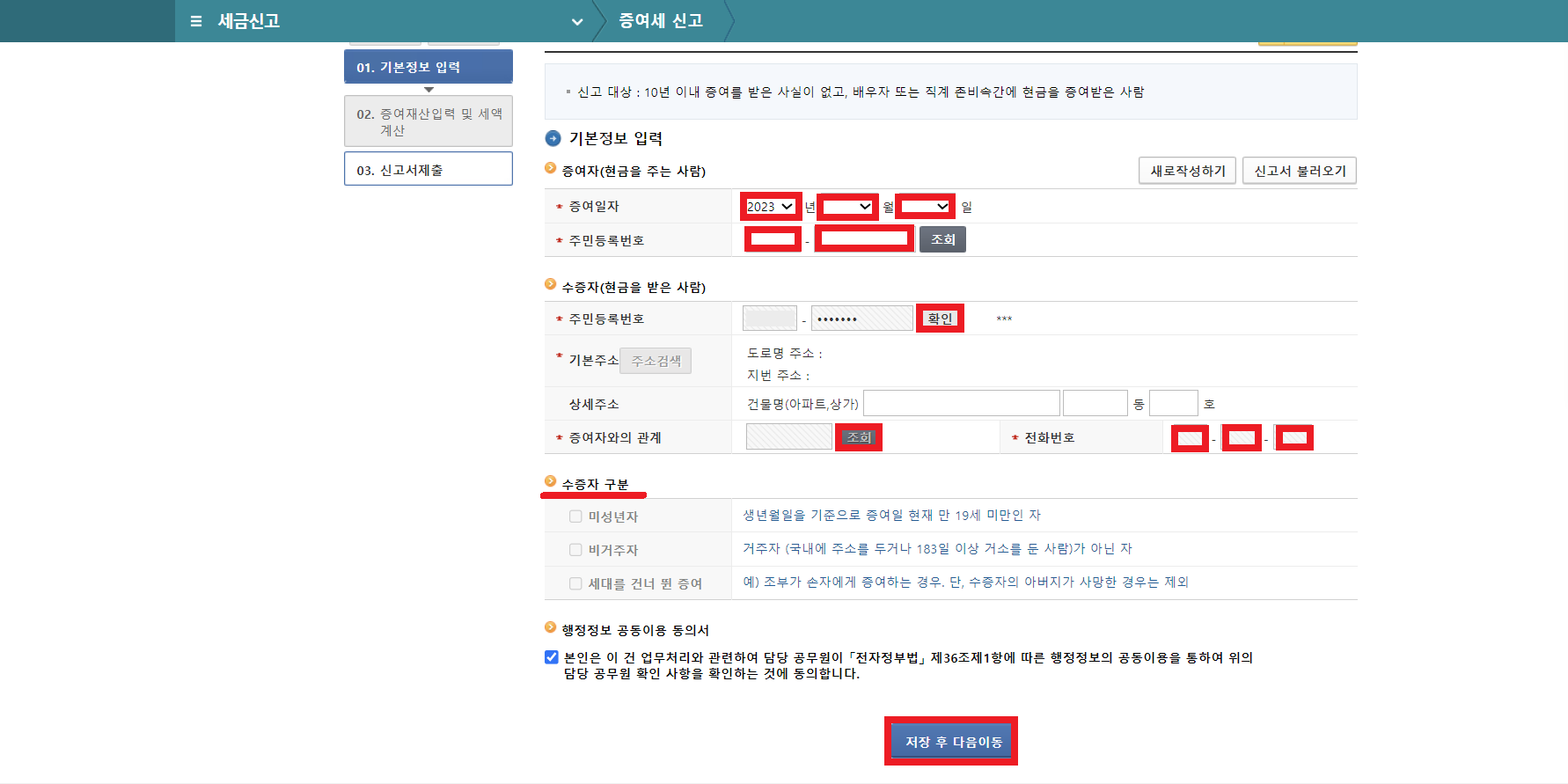1568x784 pixels.
Task: Click the 확인 button for 수증자
Action: (940, 319)
